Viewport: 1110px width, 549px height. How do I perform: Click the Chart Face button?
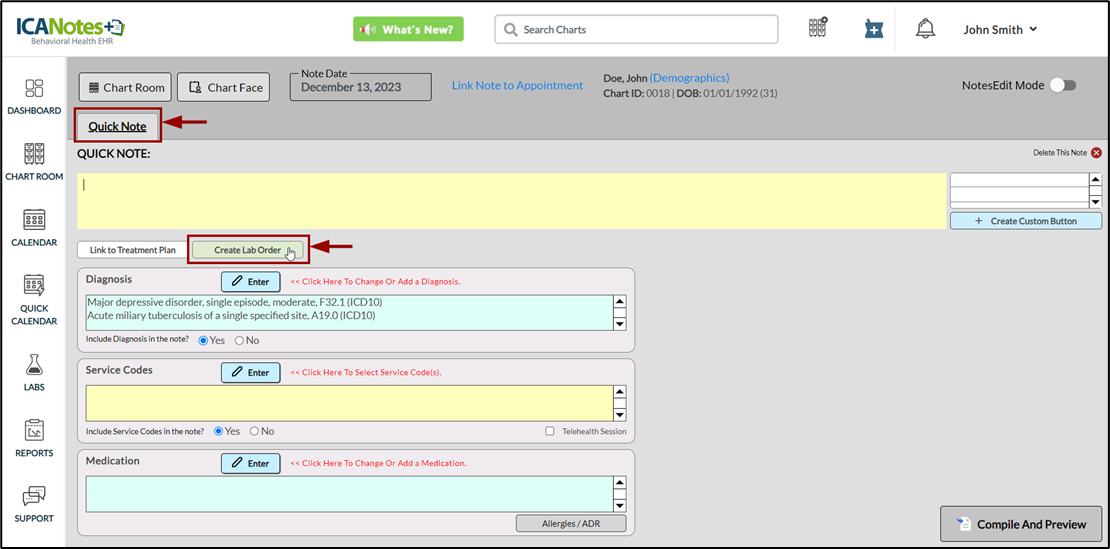[224, 88]
